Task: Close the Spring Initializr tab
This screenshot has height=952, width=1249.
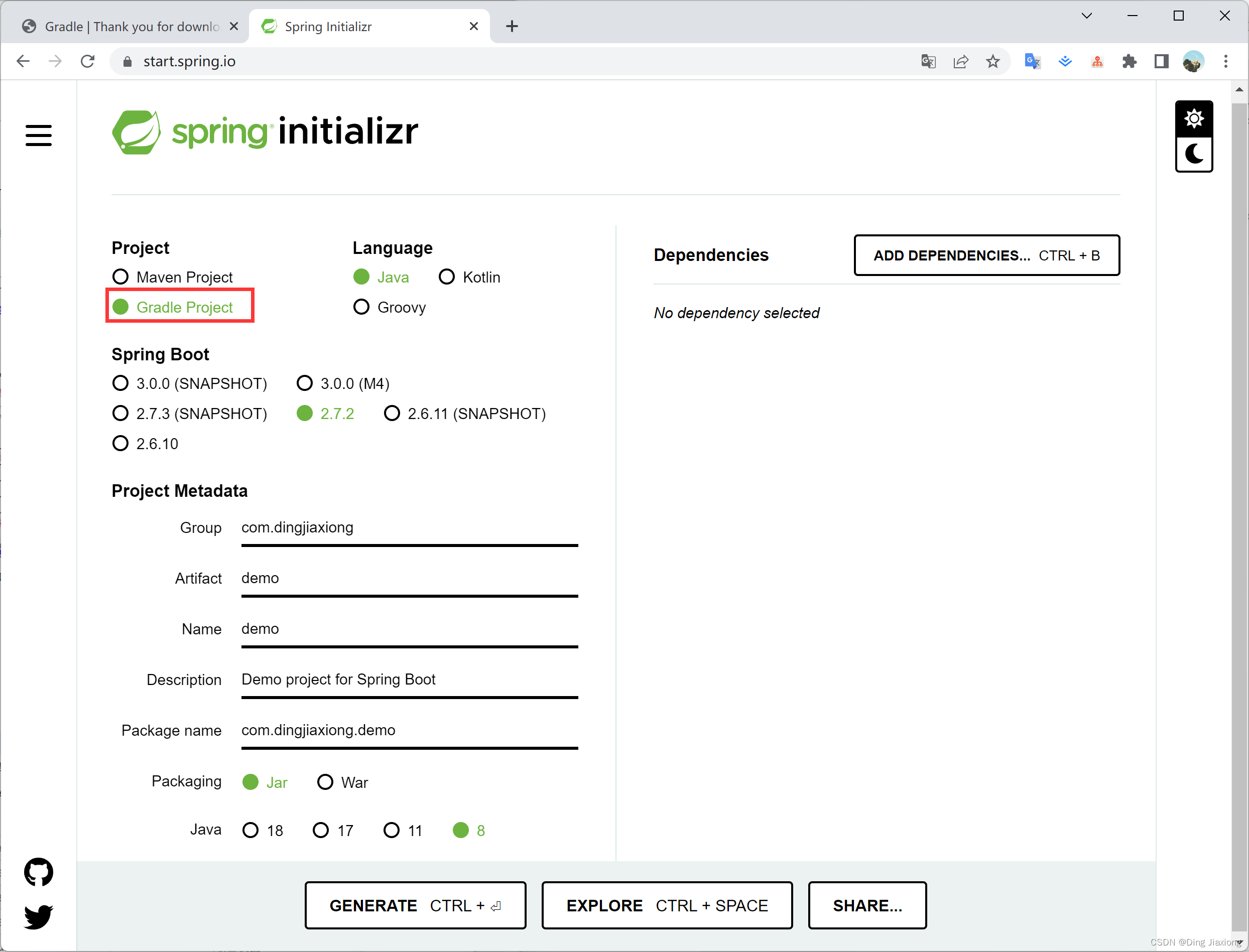Action: (x=474, y=26)
